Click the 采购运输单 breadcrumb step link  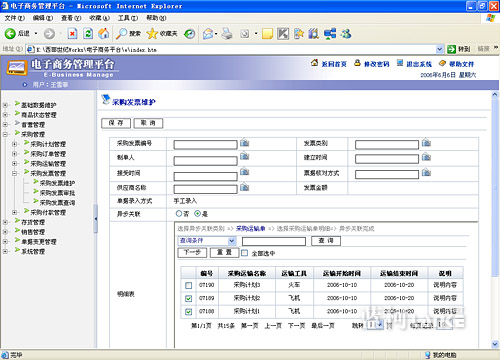[x=251, y=229]
